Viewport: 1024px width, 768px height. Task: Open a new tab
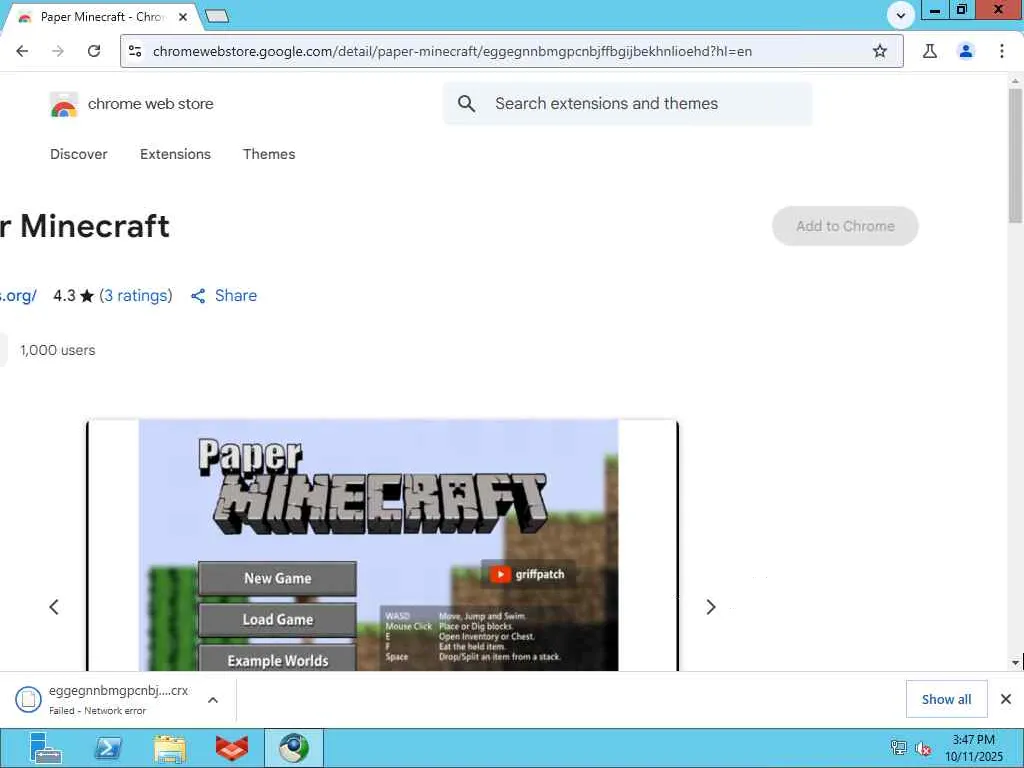(x=217, y=16)
